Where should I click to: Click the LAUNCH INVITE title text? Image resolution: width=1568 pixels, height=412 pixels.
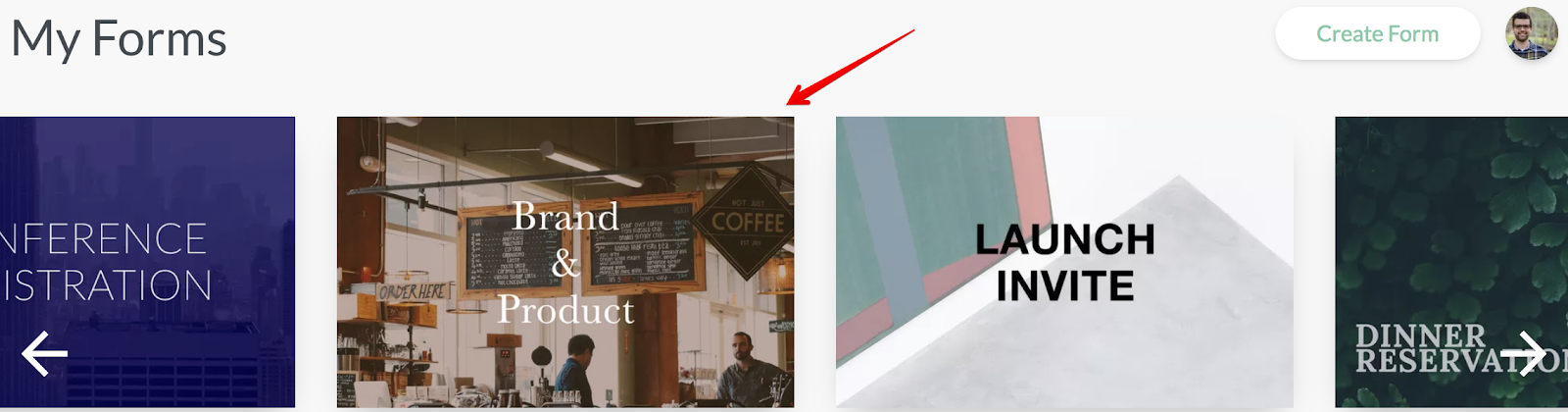1065,263
